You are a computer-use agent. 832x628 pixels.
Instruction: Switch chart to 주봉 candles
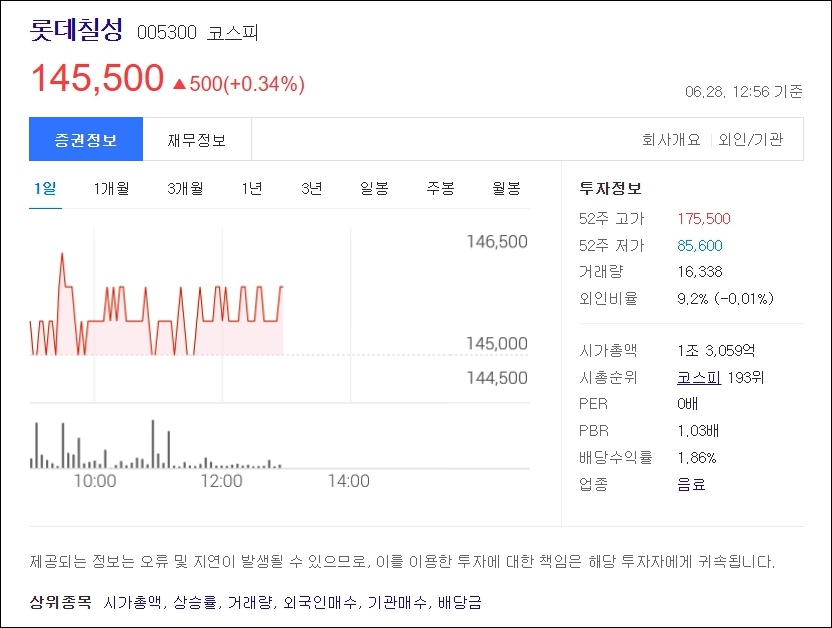(440, 188)
